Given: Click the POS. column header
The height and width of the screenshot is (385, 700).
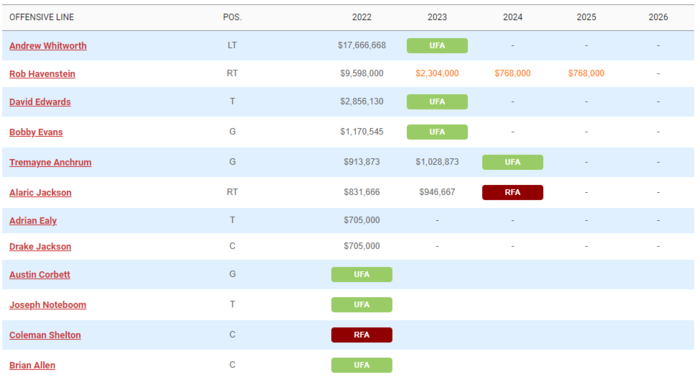Looking at the screenshot, I should coord(232,17).
